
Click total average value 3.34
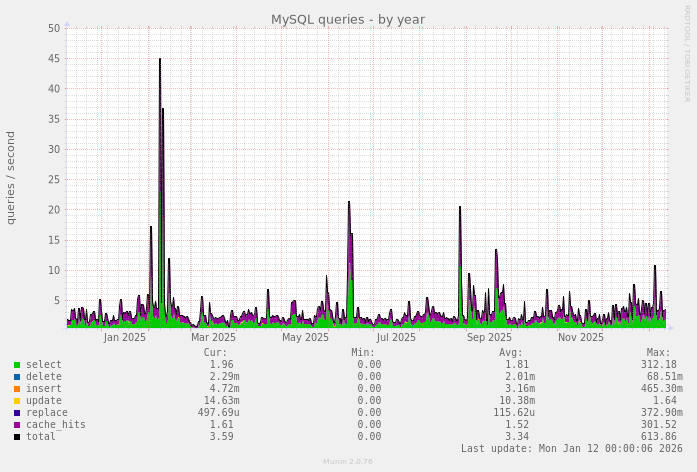[x=517, y=436]
